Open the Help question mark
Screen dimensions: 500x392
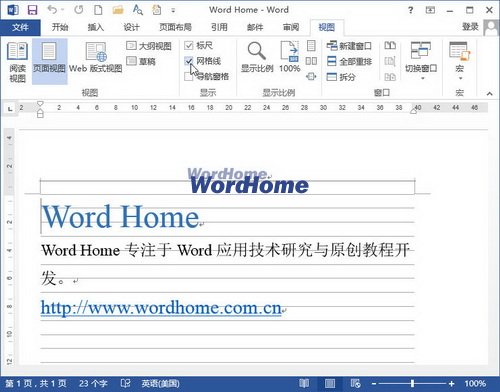tap(411, 10)
